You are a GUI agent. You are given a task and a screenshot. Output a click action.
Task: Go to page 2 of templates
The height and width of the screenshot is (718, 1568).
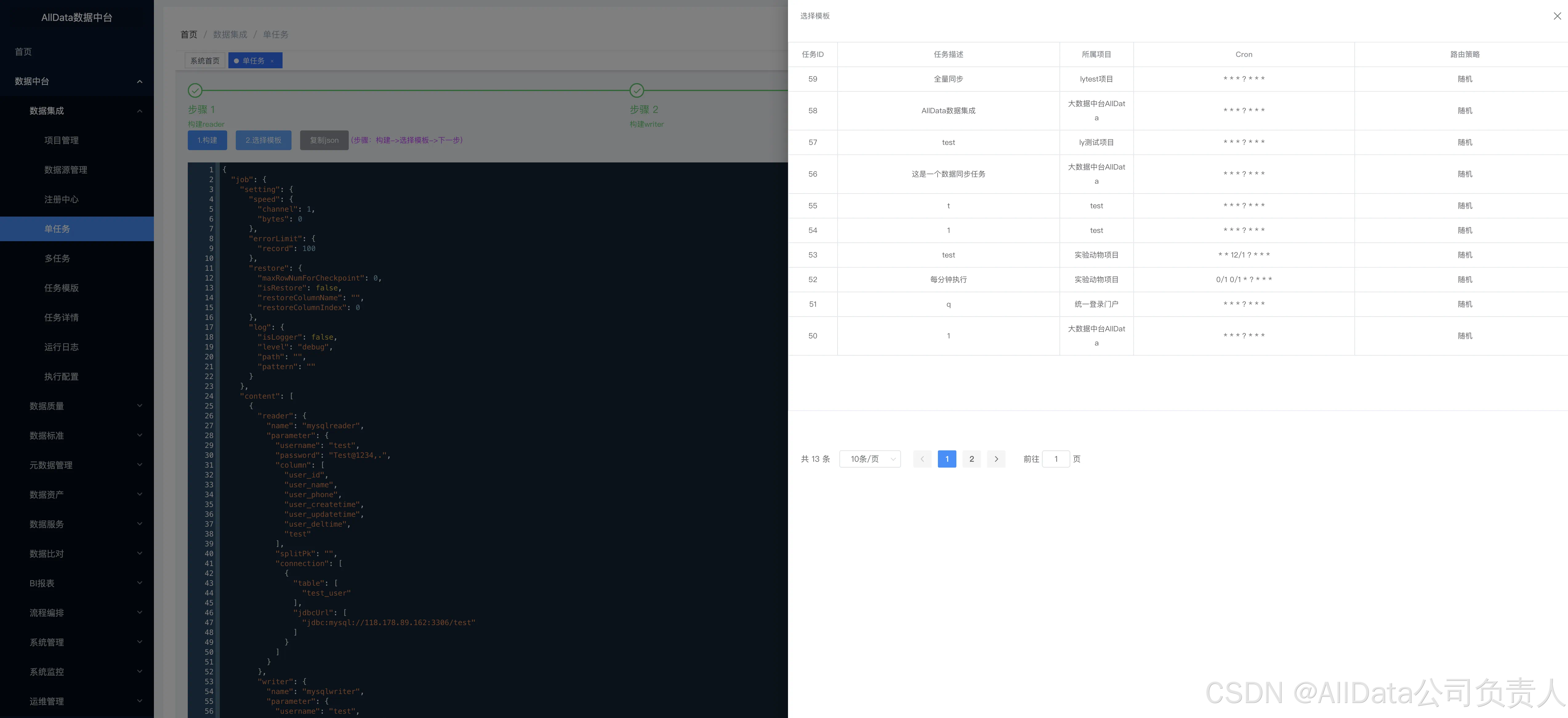point(971,459)
